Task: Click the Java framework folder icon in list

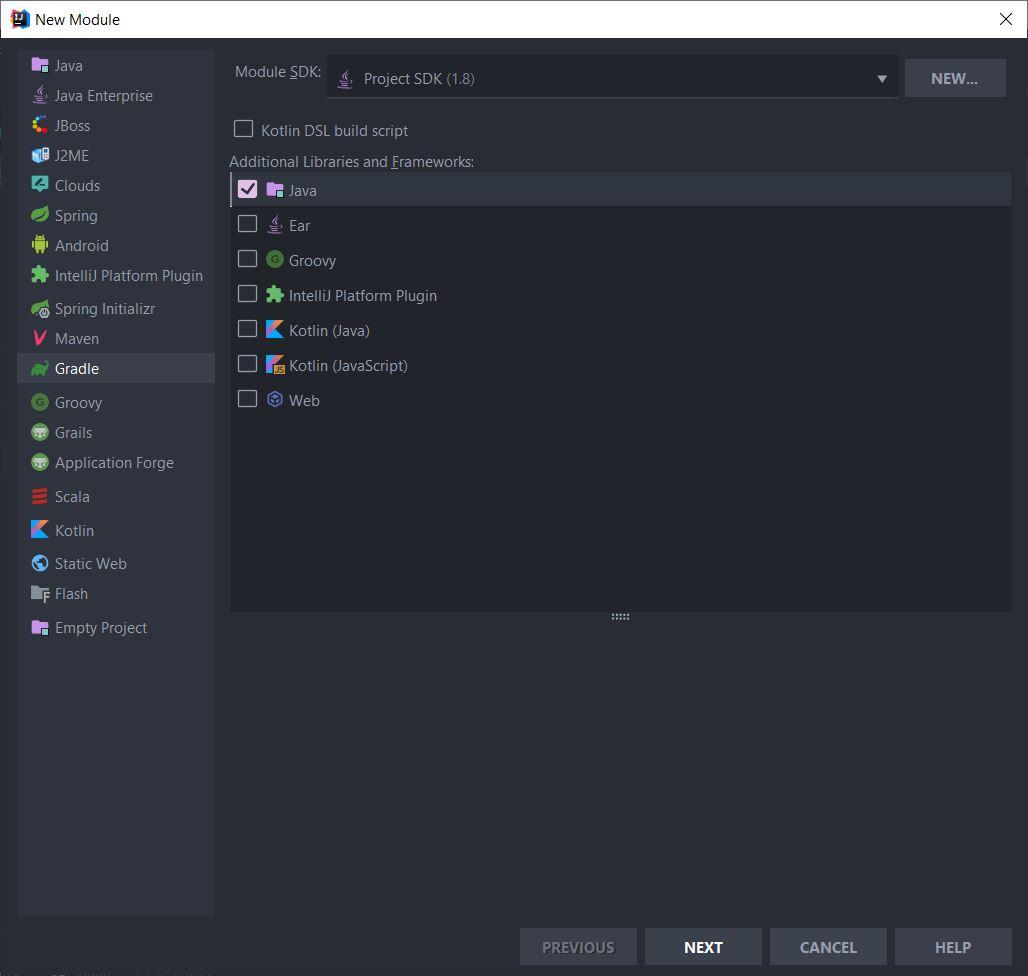Action: (x=275, y=190)
